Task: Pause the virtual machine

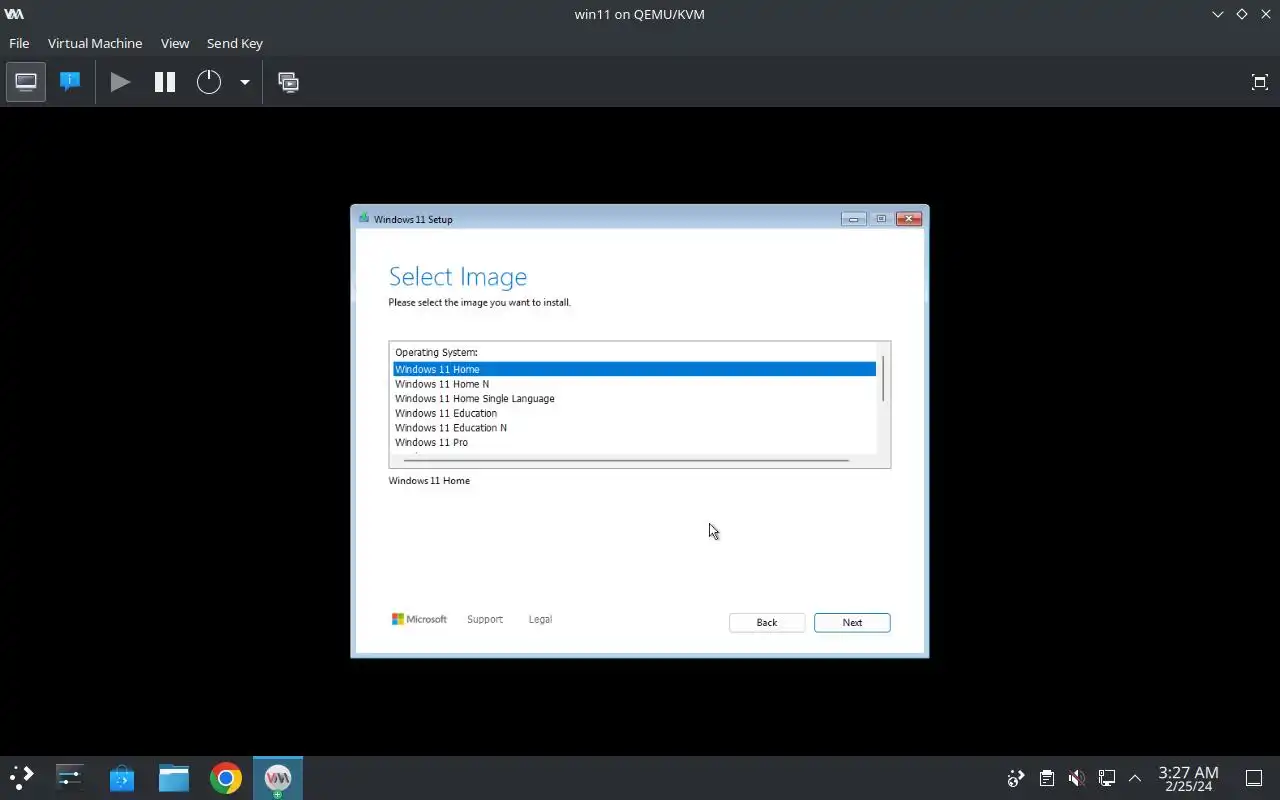Action: tap(165, 82)
